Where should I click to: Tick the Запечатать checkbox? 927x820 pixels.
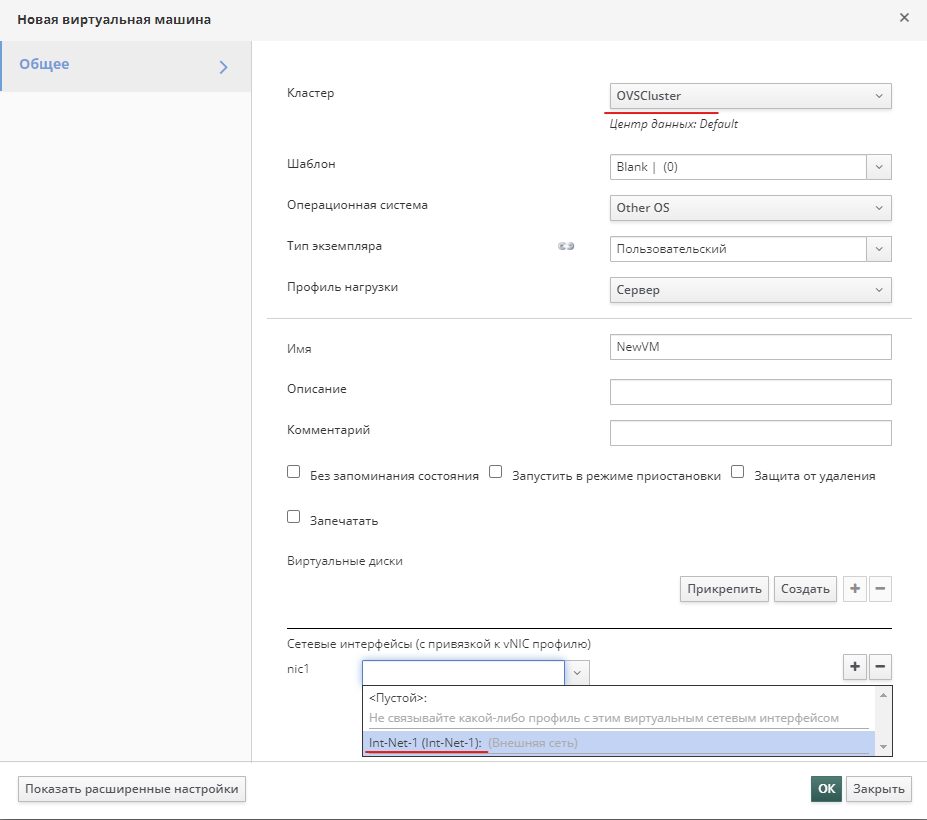click(x=293, y=517)
